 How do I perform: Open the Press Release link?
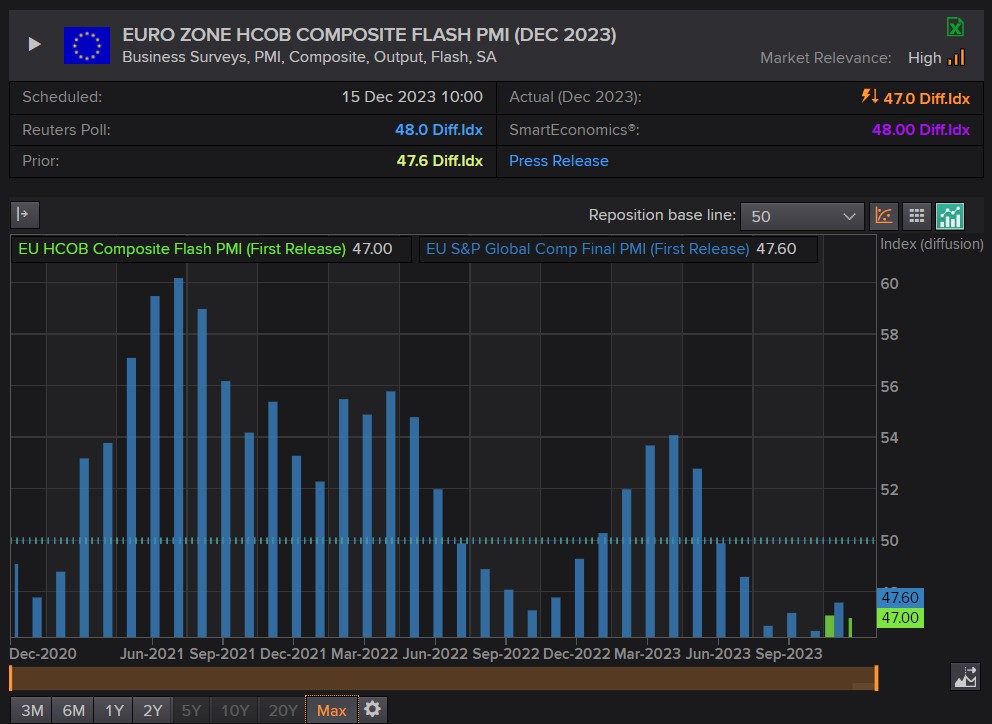pos(559,161)
